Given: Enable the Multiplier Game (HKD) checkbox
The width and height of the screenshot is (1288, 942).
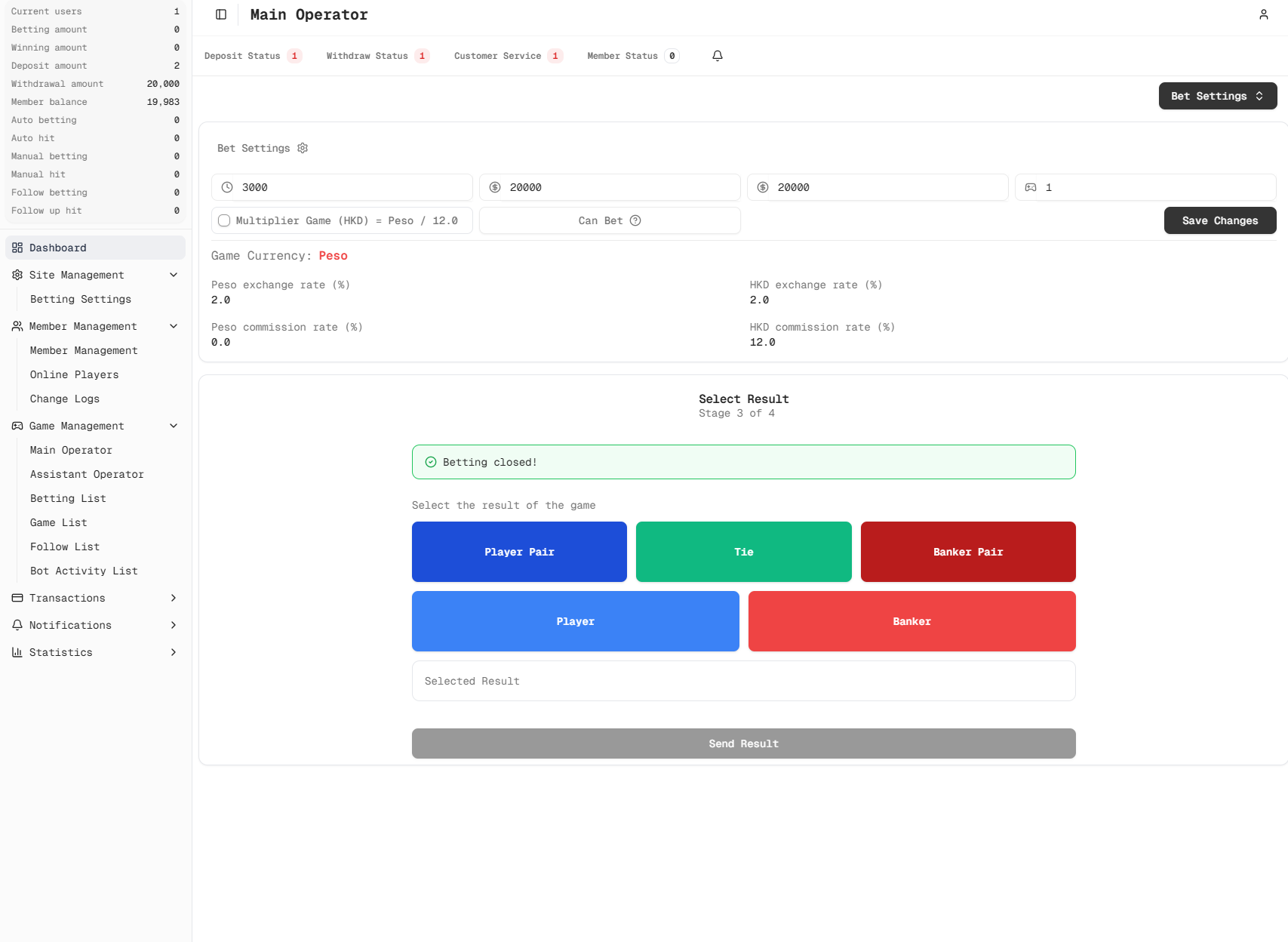Looking at the screenshot, I should point(224,220).
